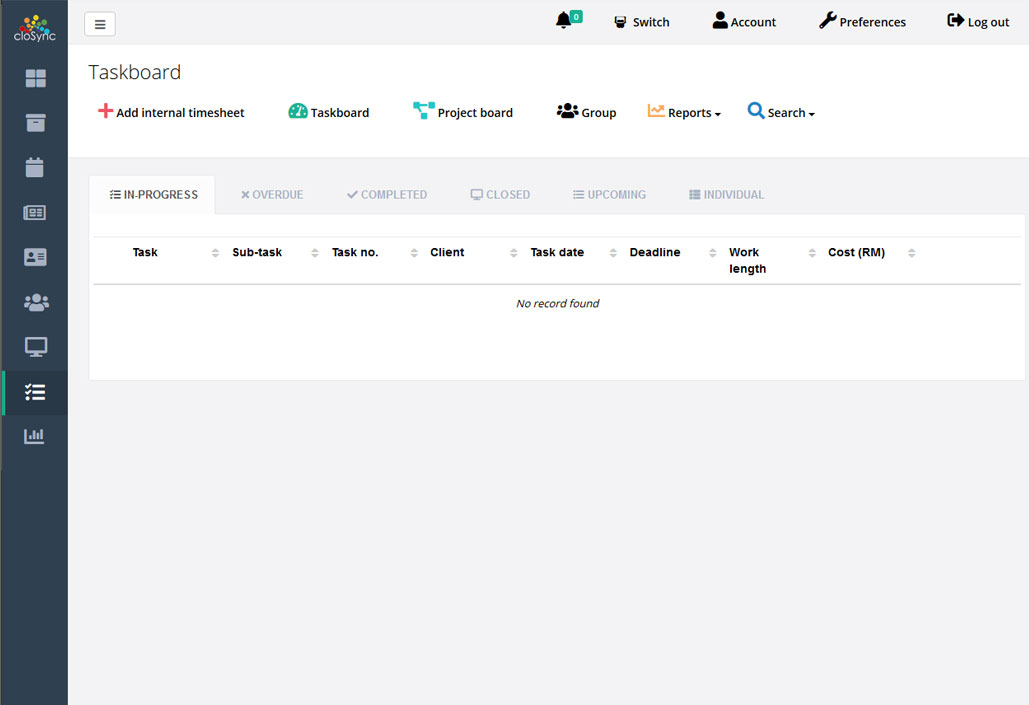1029x705 pixels.
Task: Expand the Reports dropdown
Action: point(684,113)
